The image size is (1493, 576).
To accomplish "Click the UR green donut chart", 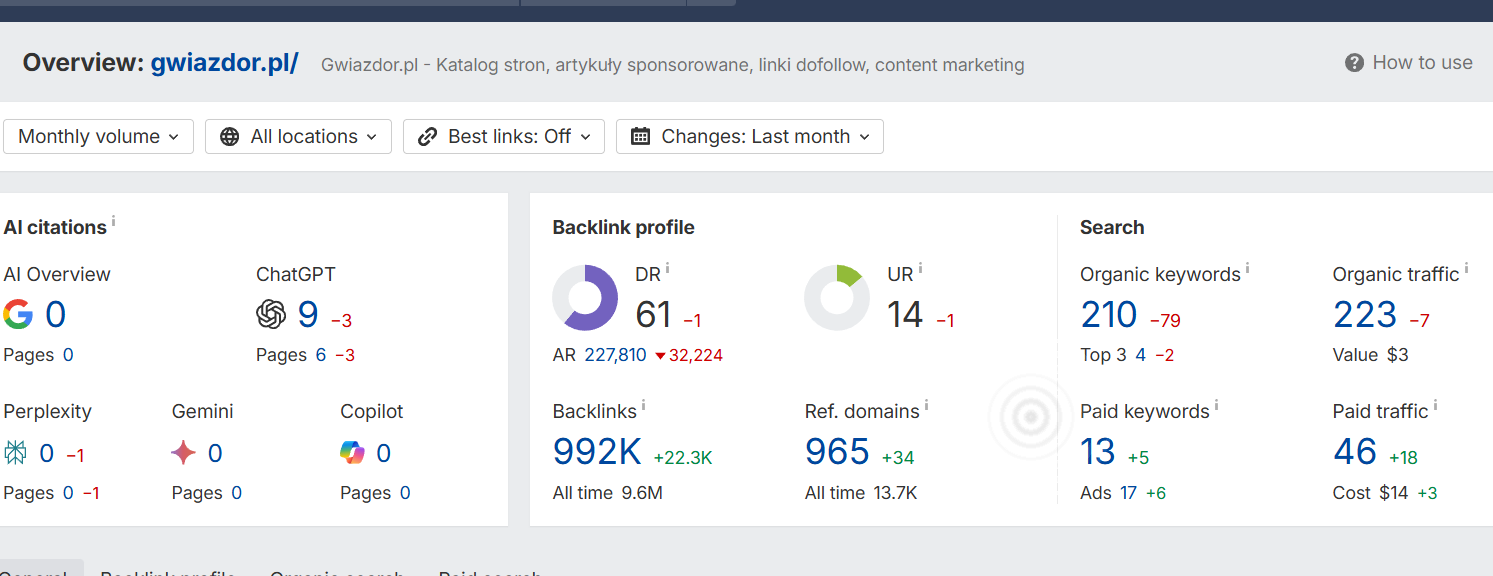I will click(x=837, y=298).
